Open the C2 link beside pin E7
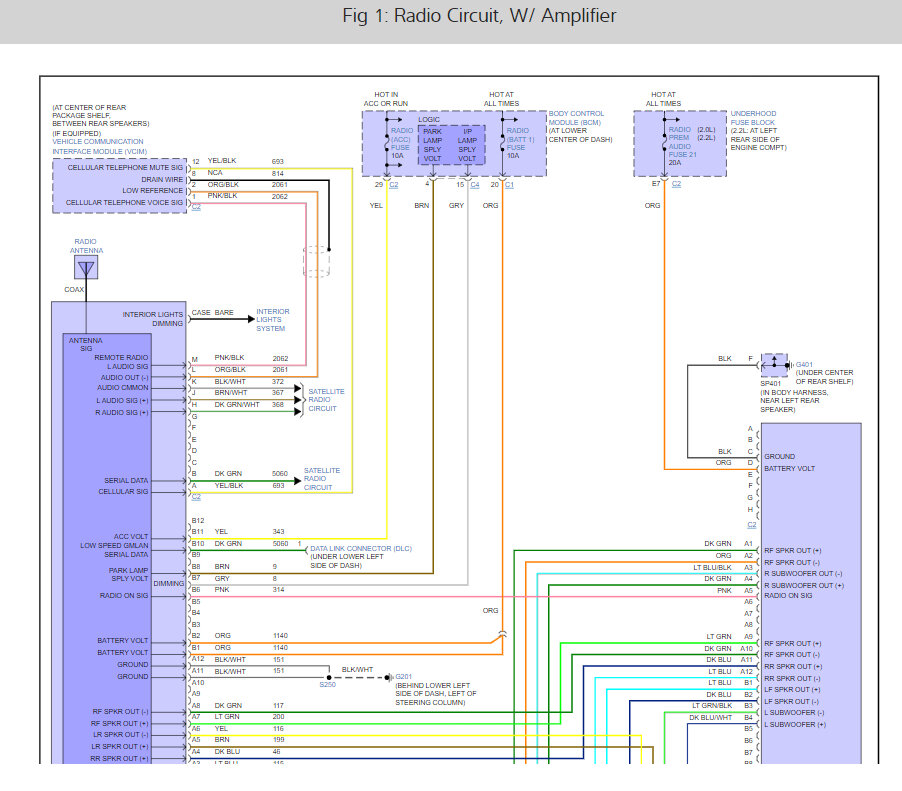Image resolution: width=902 pixels, height=791 pixels. point(676,184)
